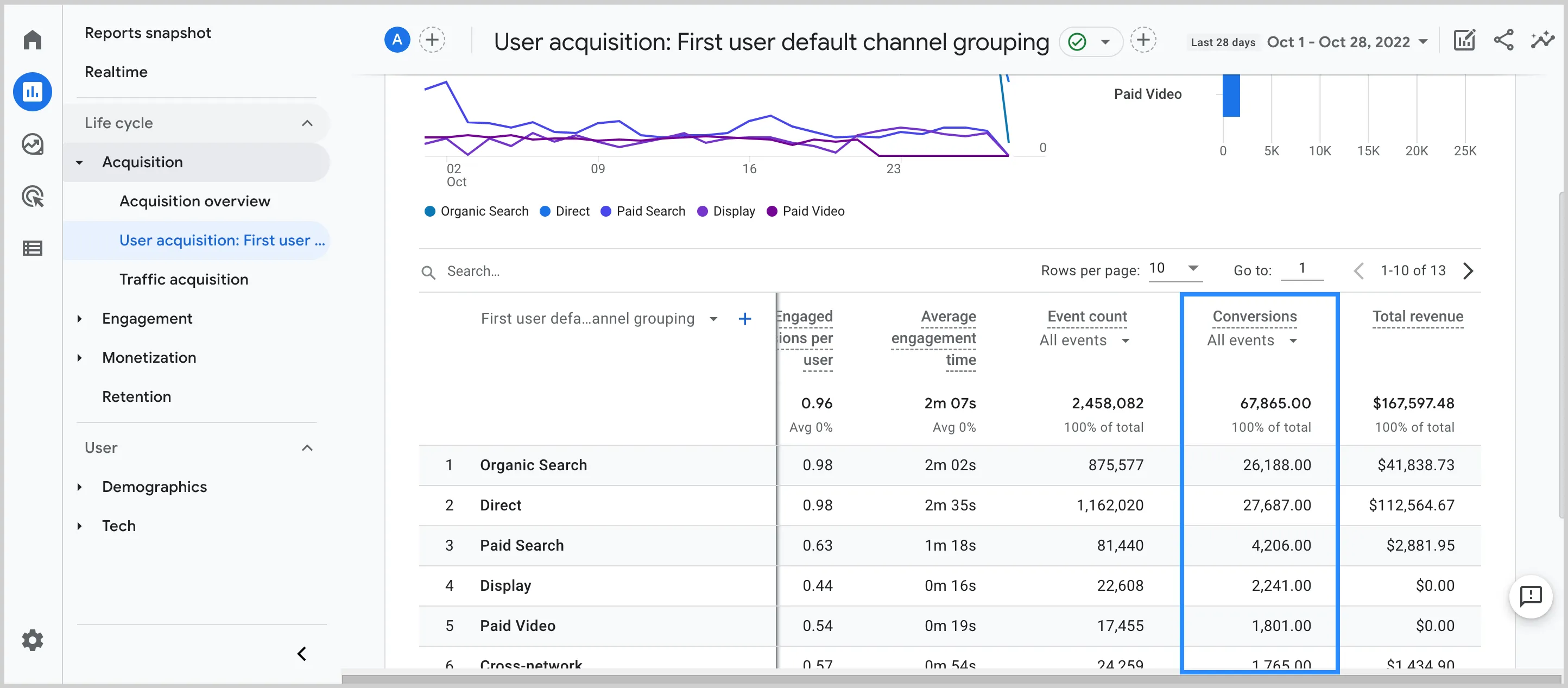This screenshot has height=688, width=1568.
Task: Click the total conversions value 67,865.00
Action: click(x=1275, y=403)
